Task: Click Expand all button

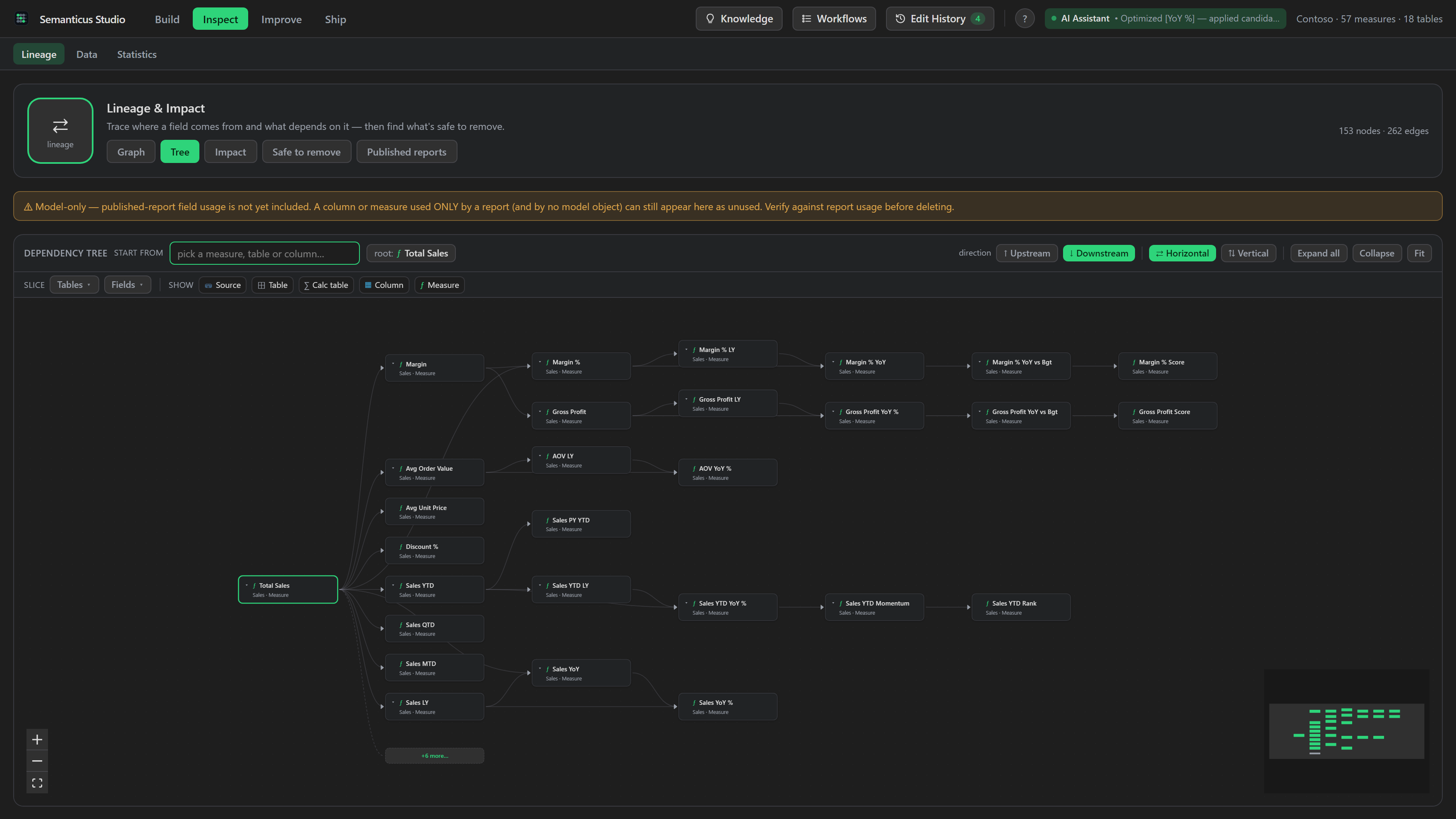Action: click(1318, 253)
